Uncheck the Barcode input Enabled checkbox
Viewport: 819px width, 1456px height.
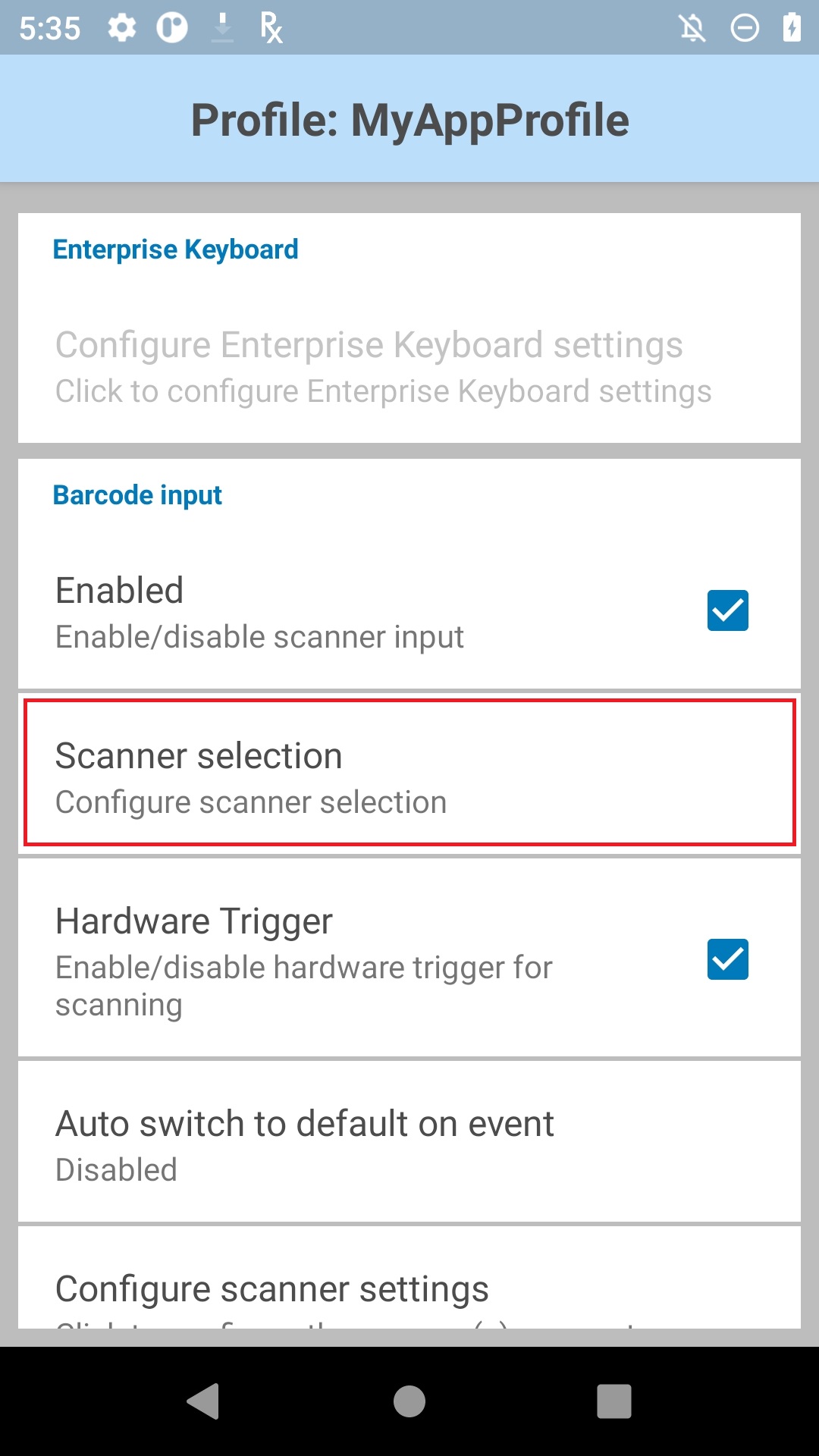pos(728,610)
